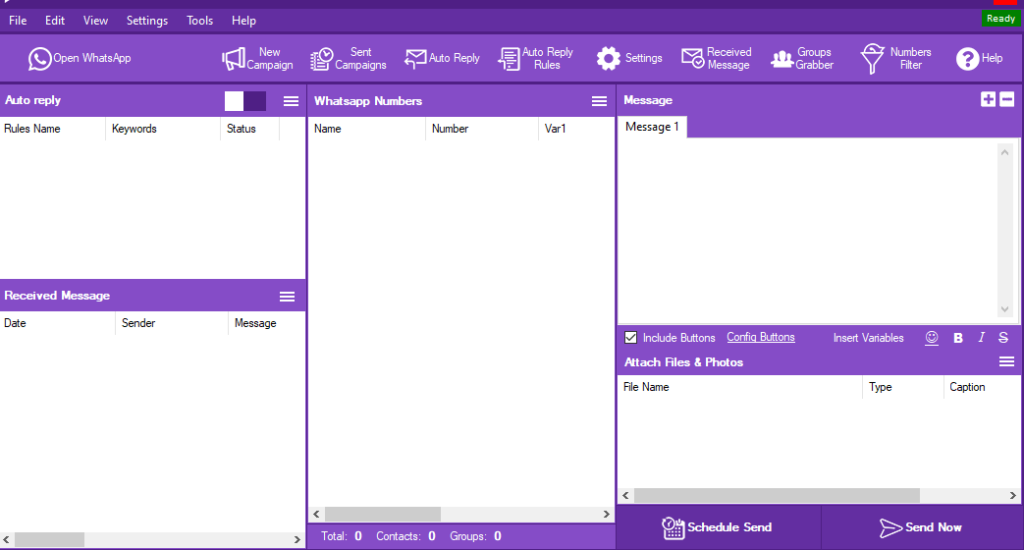The image size is (1024, 550).
Task: Click the Whatsapp Numbers horizontal scrollbar thumb
Action: [383, 514]
